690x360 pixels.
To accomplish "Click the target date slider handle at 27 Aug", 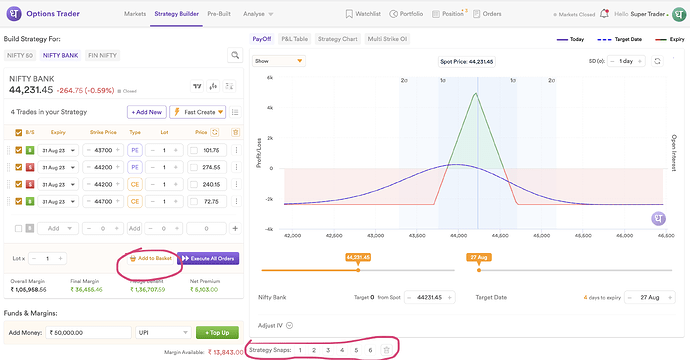I will [479, 270].
